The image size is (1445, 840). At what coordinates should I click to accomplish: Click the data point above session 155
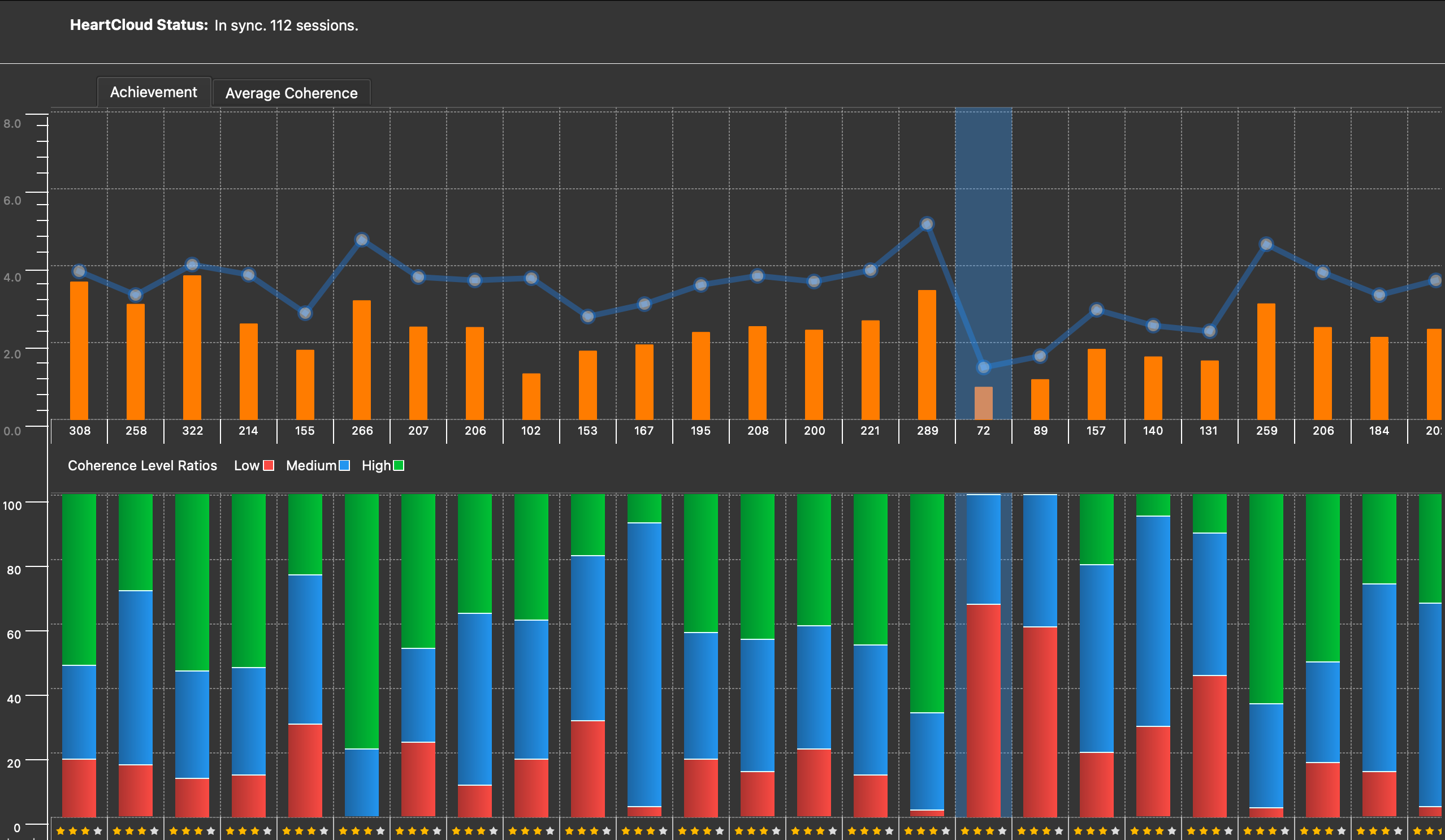[305, 313]
